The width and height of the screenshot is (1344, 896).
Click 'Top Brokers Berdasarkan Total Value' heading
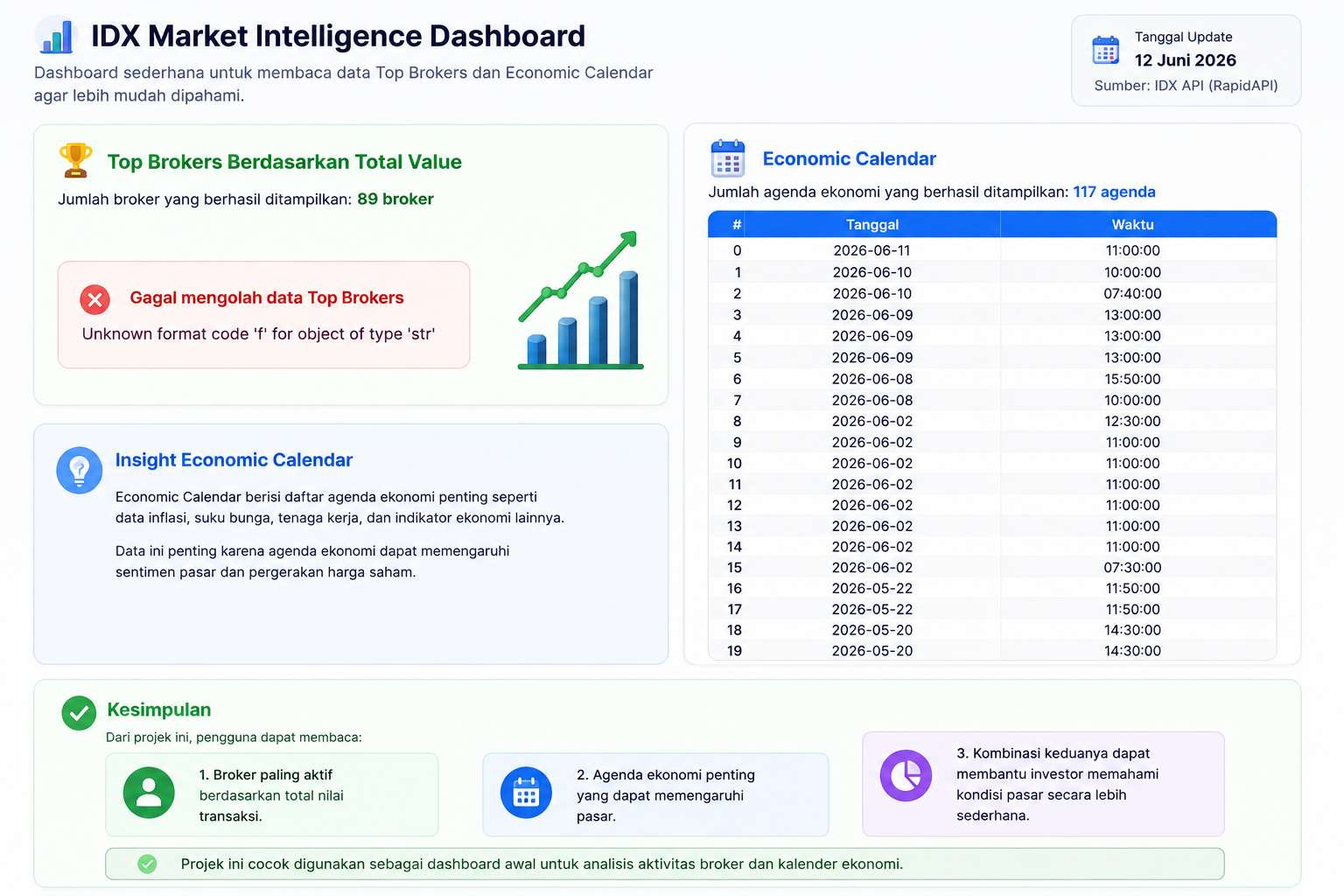pos(284,162)
